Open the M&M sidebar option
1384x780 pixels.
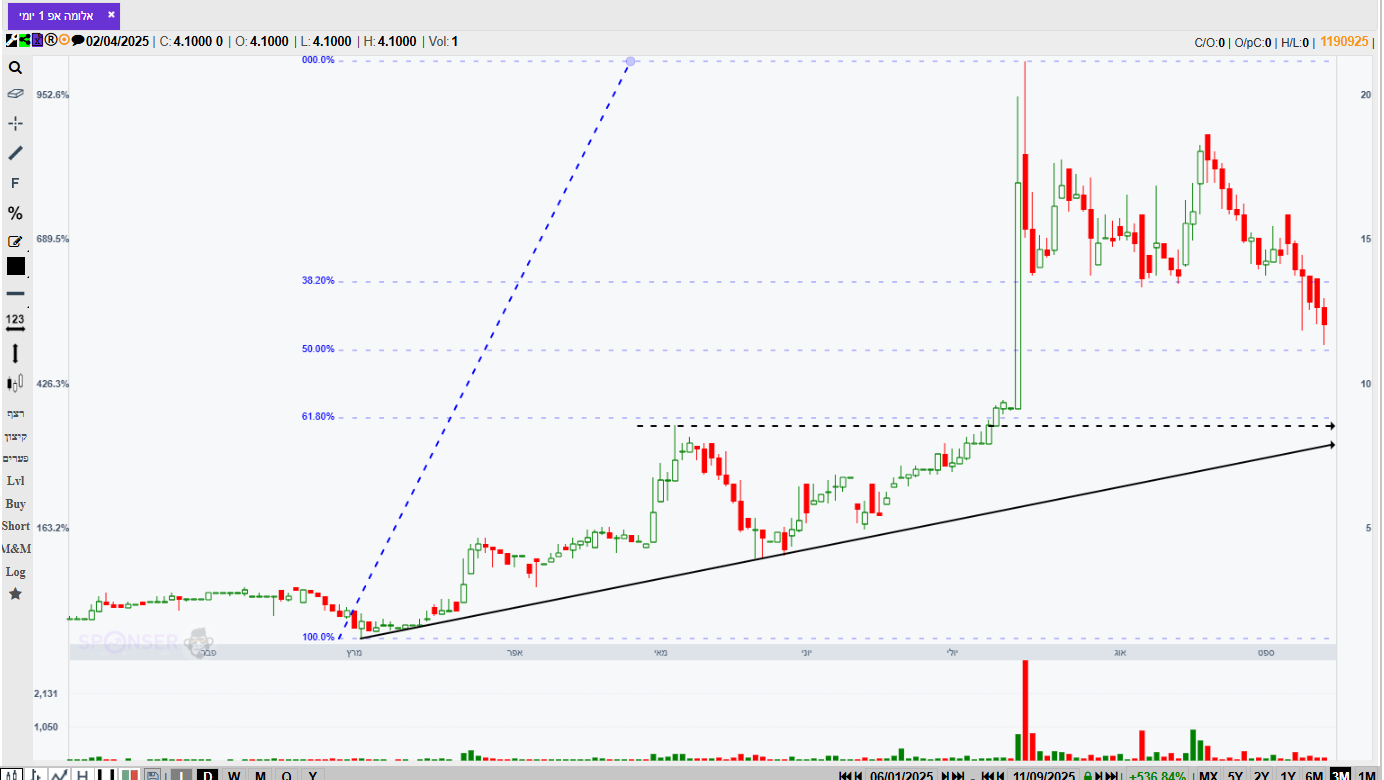pyautogui.click(x=15, y=549)
